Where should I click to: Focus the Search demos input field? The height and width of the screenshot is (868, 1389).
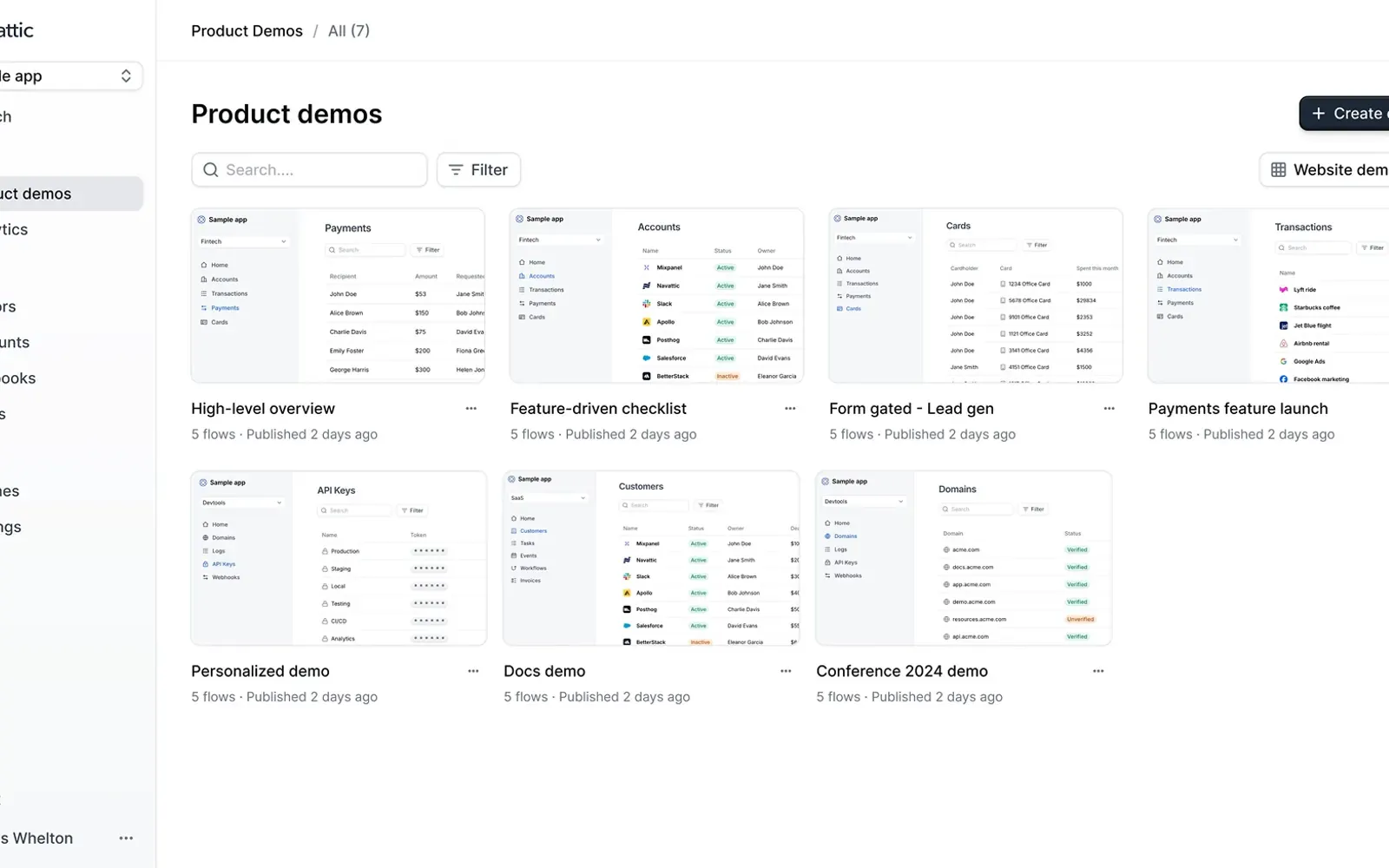[x=309, y=170]
